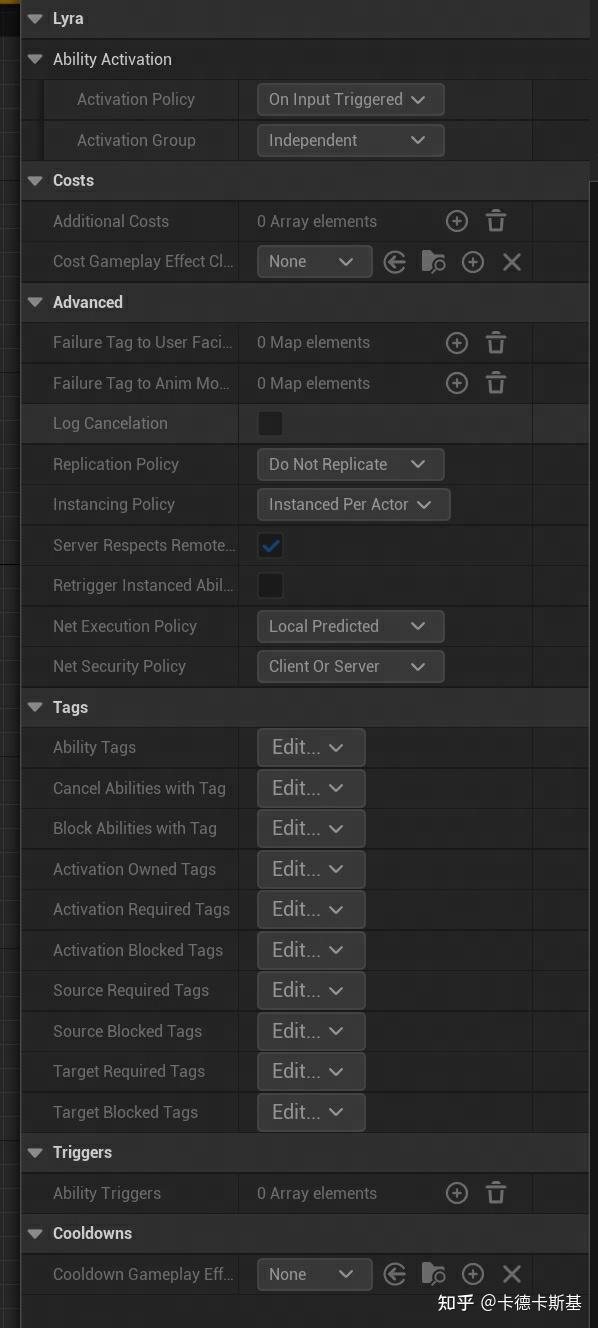Use selected asset for Cooldown Gameplay Effect
Viewport: 598px width, 1328px height.
tap(395, 1274)
